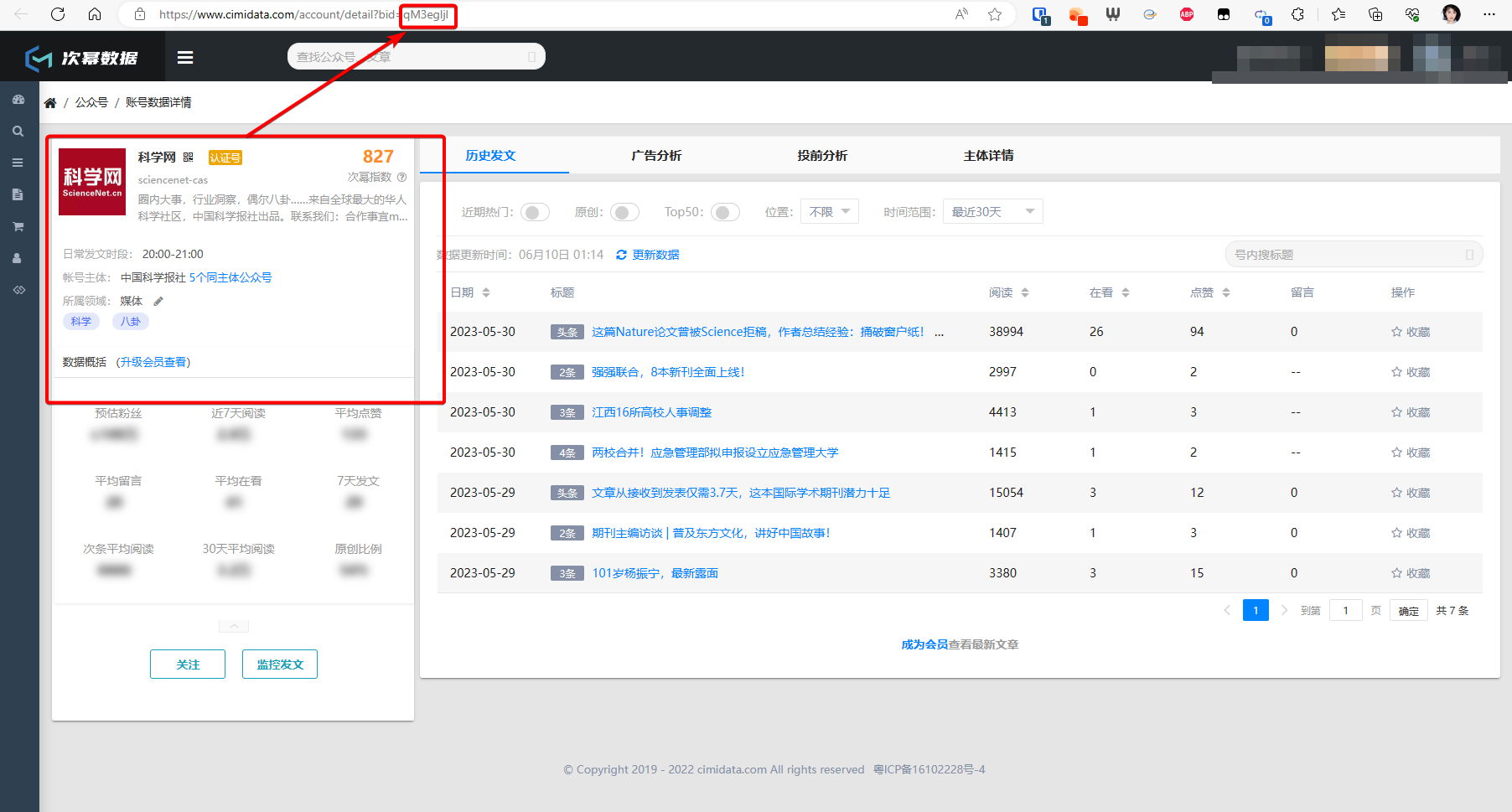Click the 监控发文 button
The height and width of the screenshot is (812, 1512).
[x=280, y=665]
